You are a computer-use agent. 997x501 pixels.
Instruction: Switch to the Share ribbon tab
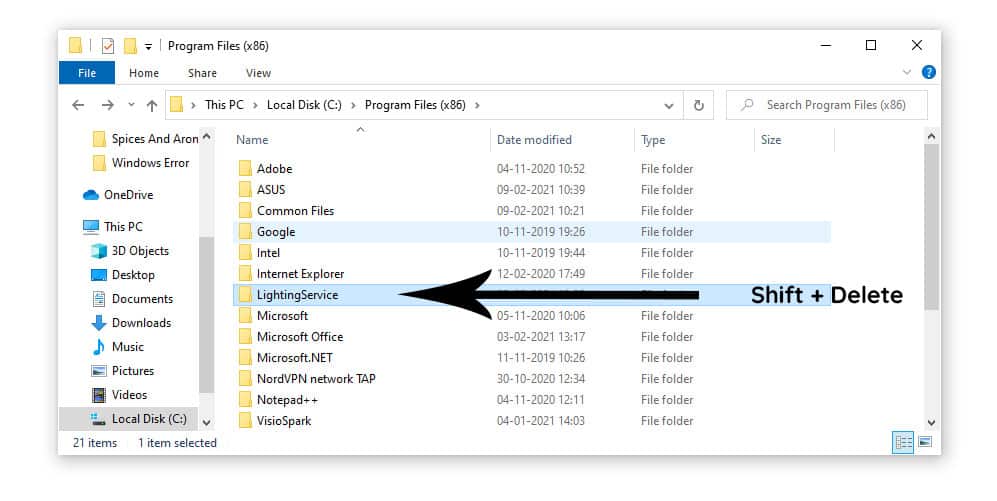point(202,73)
